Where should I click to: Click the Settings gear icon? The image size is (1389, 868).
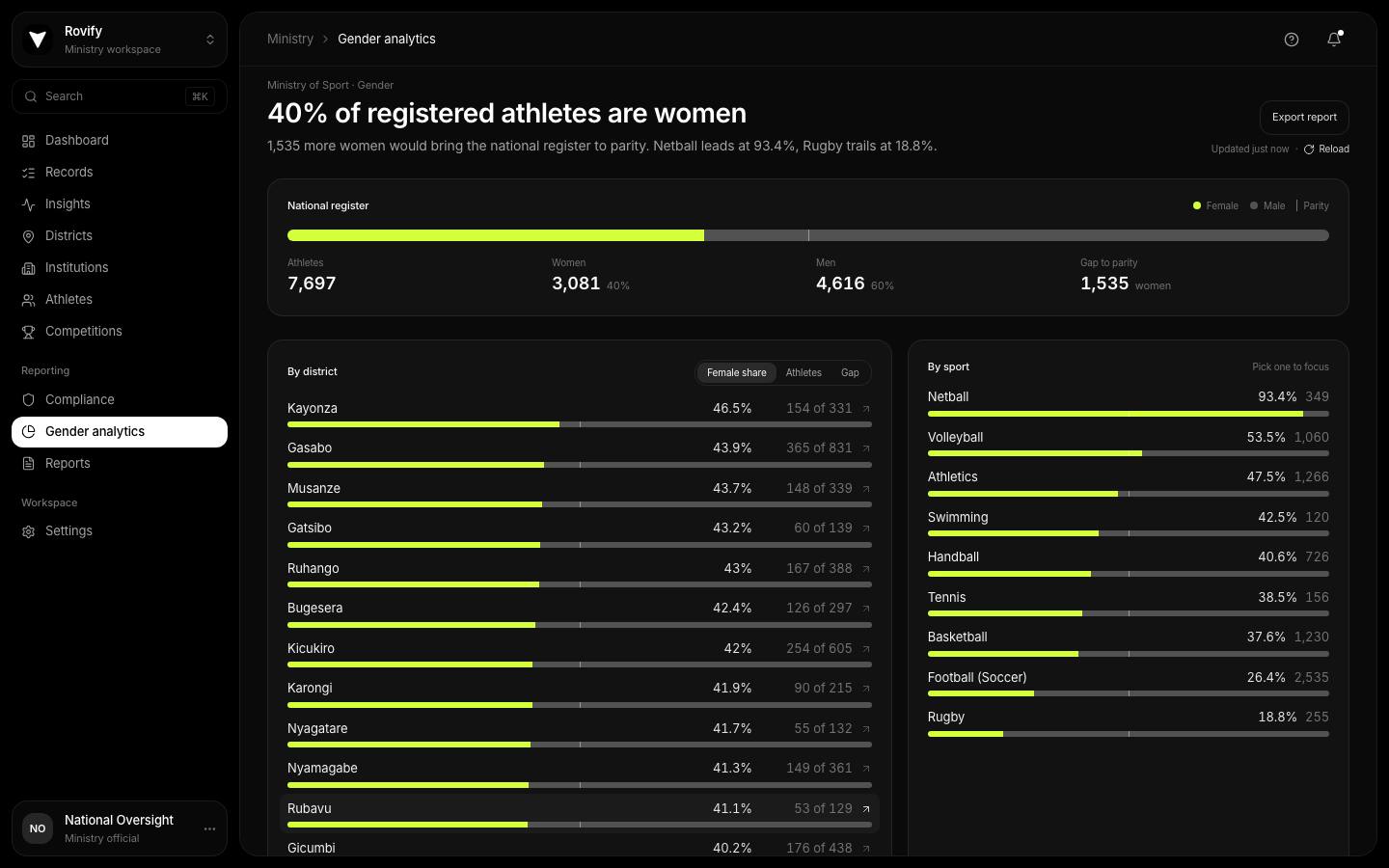click(x=29, y=531)
